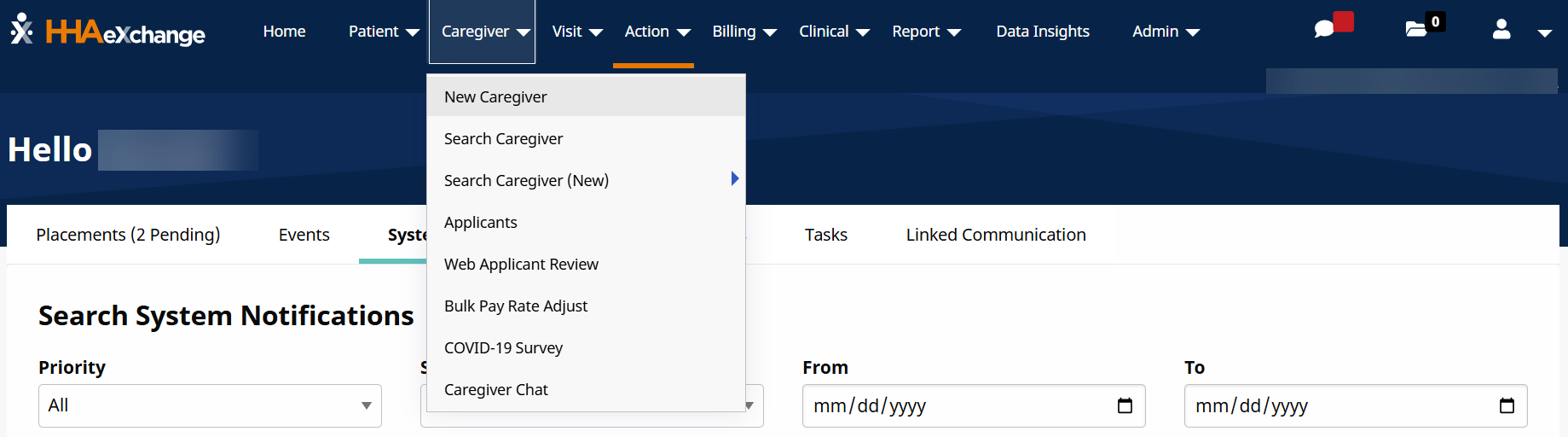Screen dimensions: 1568x437
Task: Click the HHAeXchange logo
Action: [108, 32]
